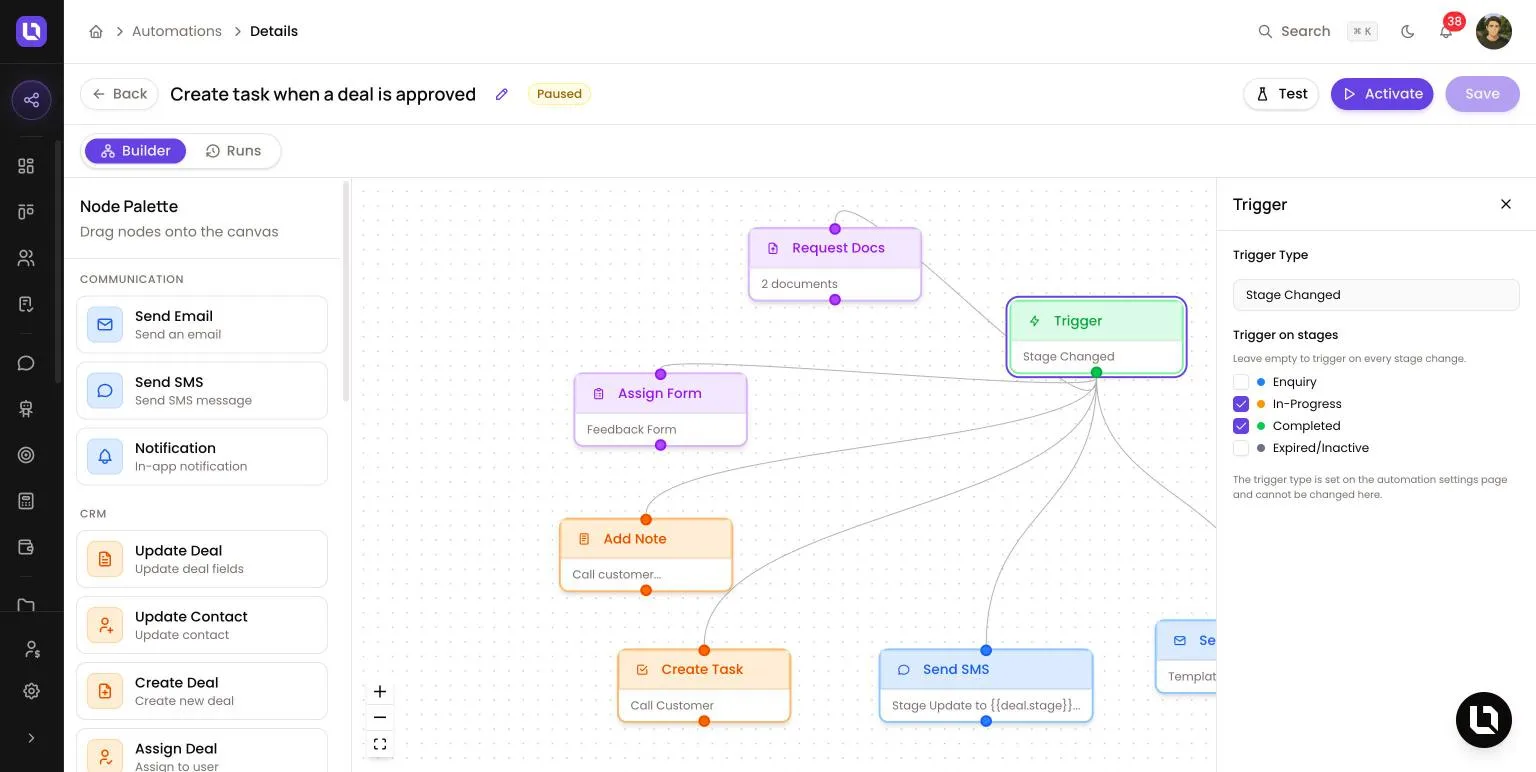
Task: Open the floating chat launcher logo
Action: coord(1484,720)
